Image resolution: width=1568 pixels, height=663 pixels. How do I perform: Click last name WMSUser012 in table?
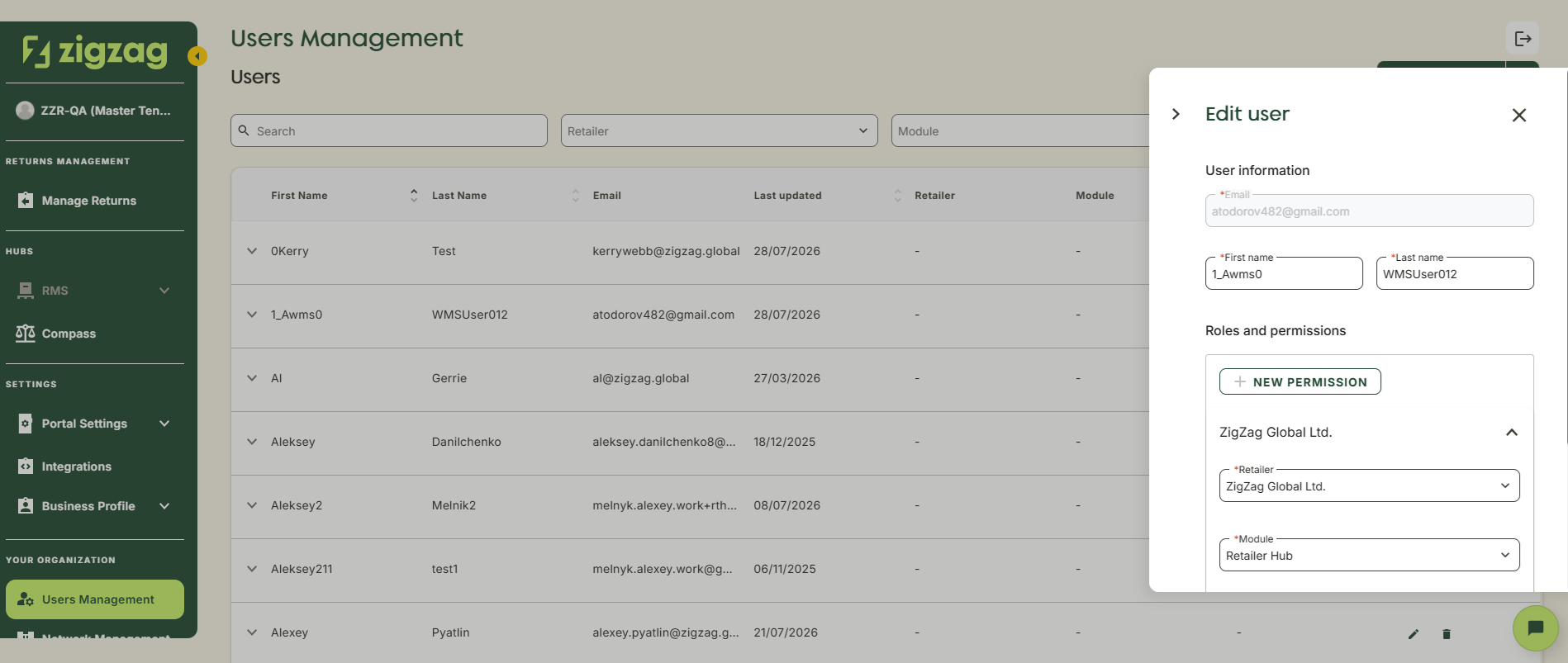(x=470, y=315)
